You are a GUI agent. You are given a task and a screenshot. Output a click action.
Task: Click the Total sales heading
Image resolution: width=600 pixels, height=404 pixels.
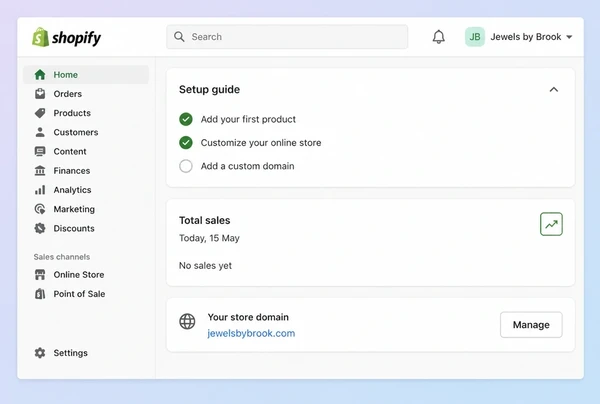pyautogui.click(x=204, y=220)
